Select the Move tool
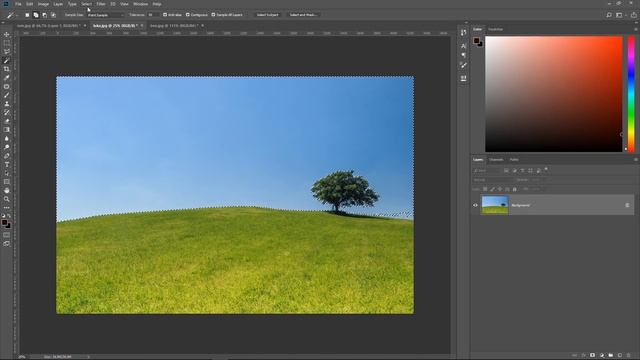 pos(7,34)
